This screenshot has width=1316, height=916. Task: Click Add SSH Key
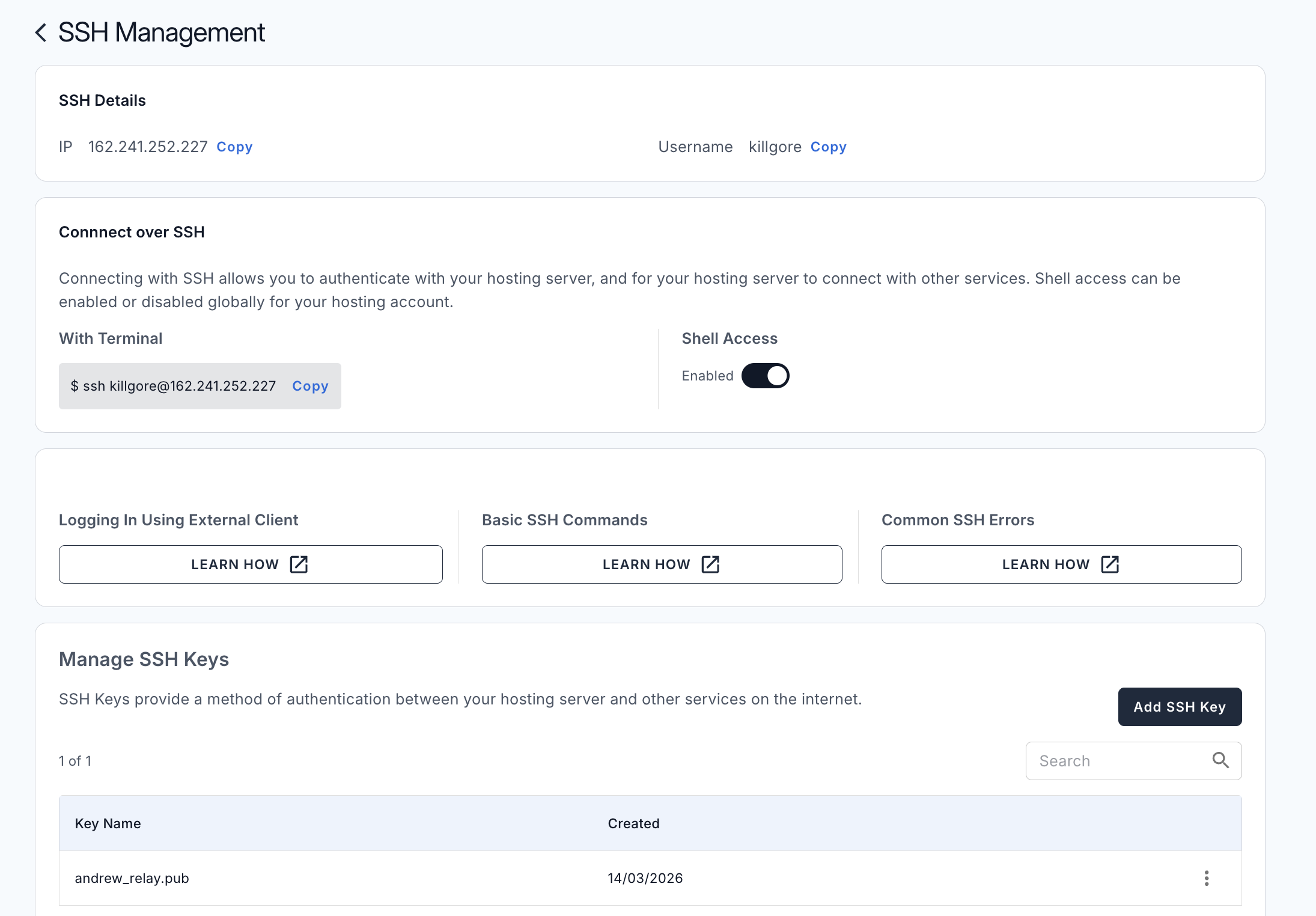click(x=1179, y=706)
